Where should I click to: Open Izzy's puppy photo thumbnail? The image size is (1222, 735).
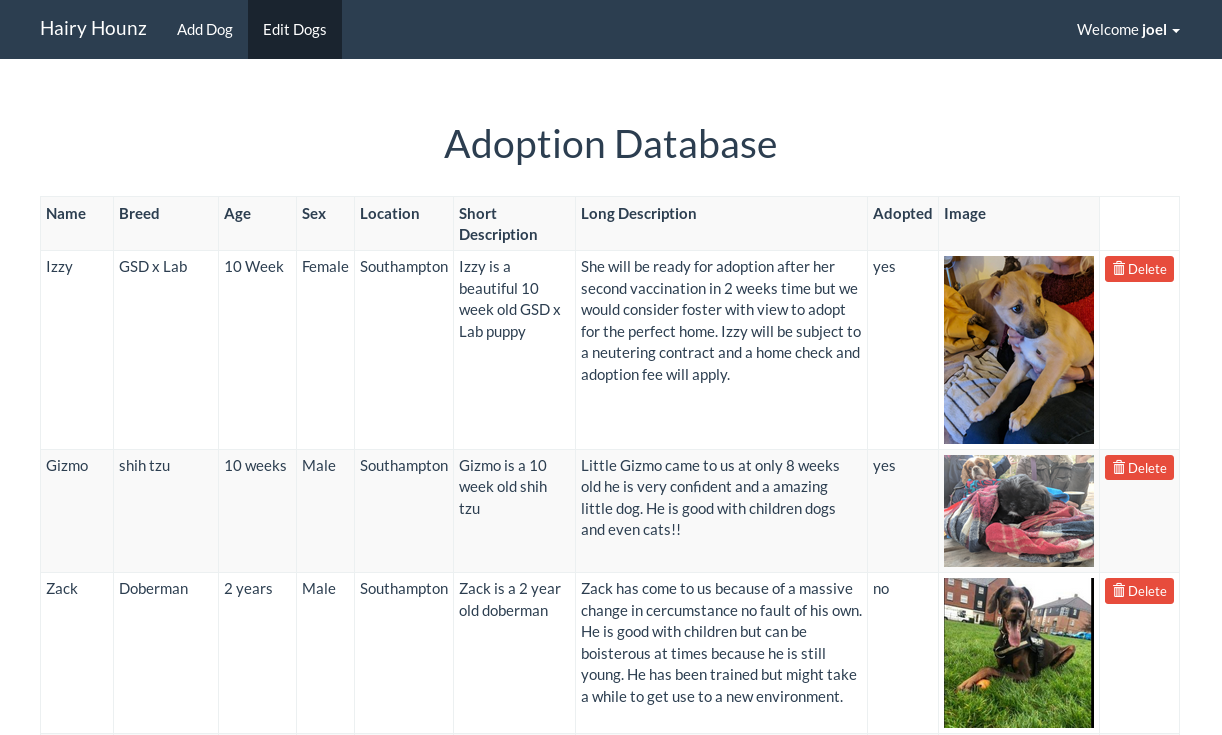point(1019,350)
